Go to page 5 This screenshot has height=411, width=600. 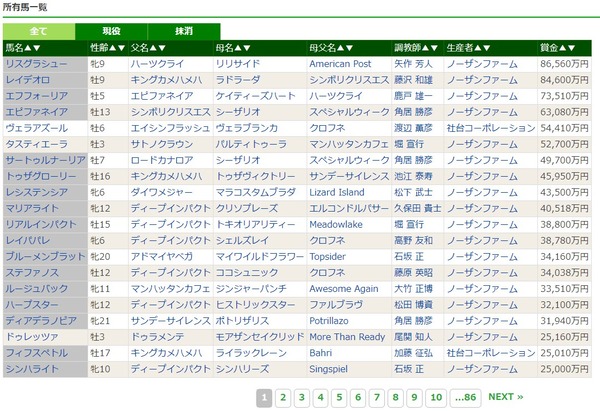click(x=339, y=398)
